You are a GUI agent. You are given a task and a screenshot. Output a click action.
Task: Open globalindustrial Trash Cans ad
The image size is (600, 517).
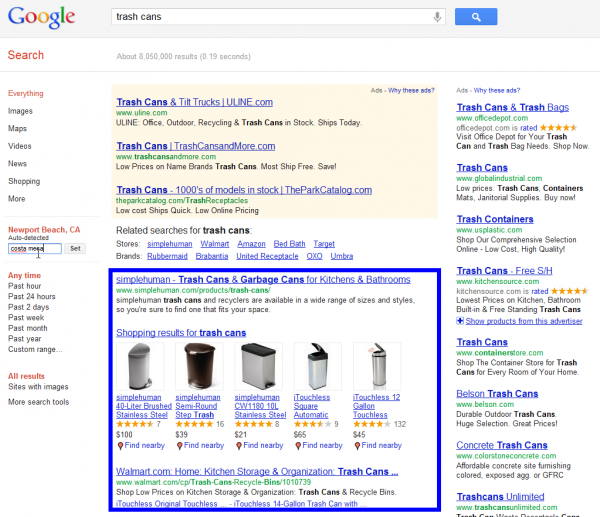pyautogui.click(x=482, y=168)
